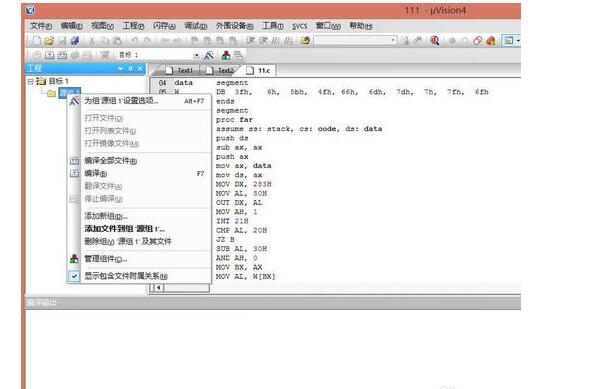The height and width of the screenshot is (389, 613).
Task: Close the project panel with X
Action: [x=140, y=68]
